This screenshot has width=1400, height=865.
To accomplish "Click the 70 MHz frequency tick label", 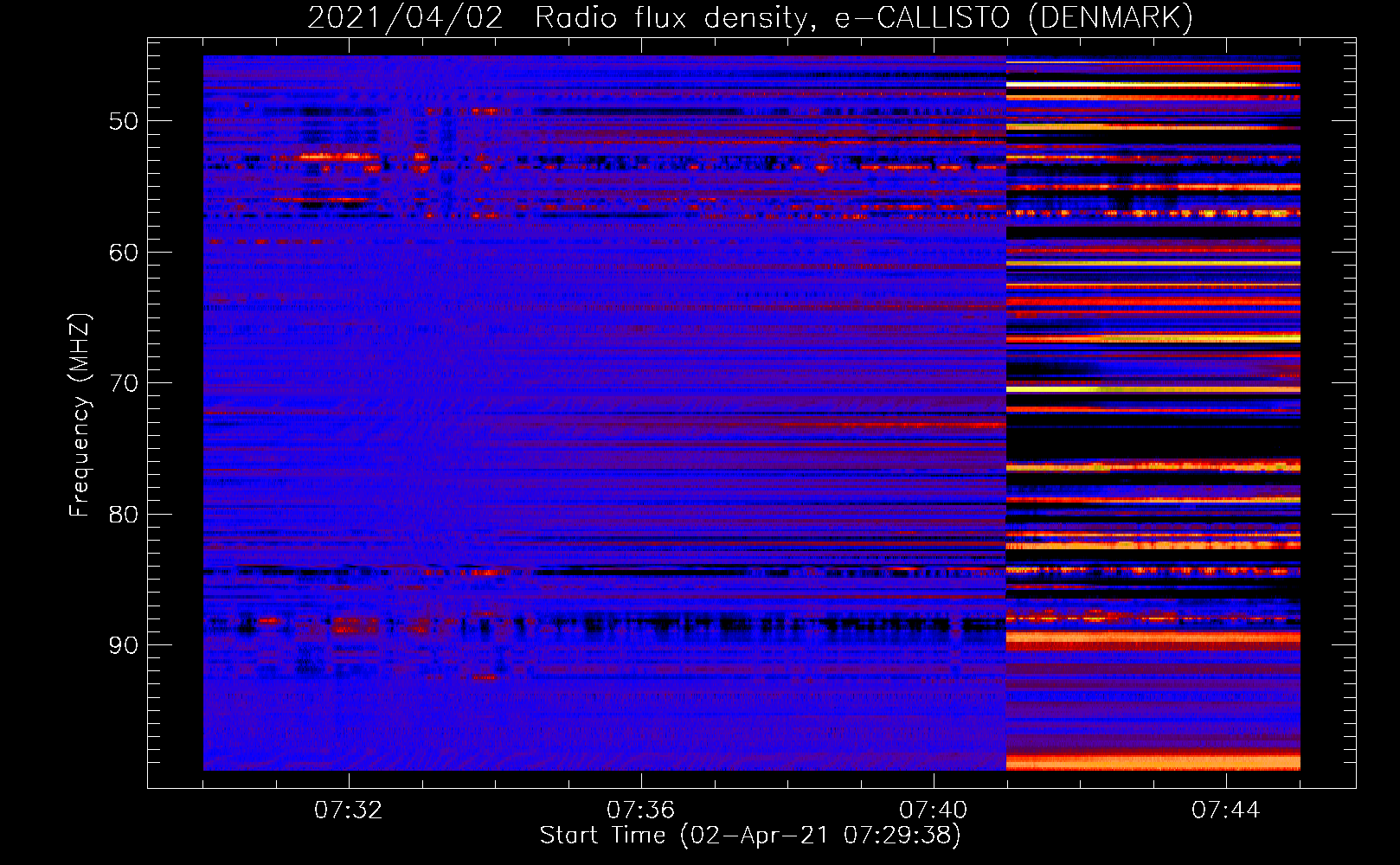I will click(124, 383).
